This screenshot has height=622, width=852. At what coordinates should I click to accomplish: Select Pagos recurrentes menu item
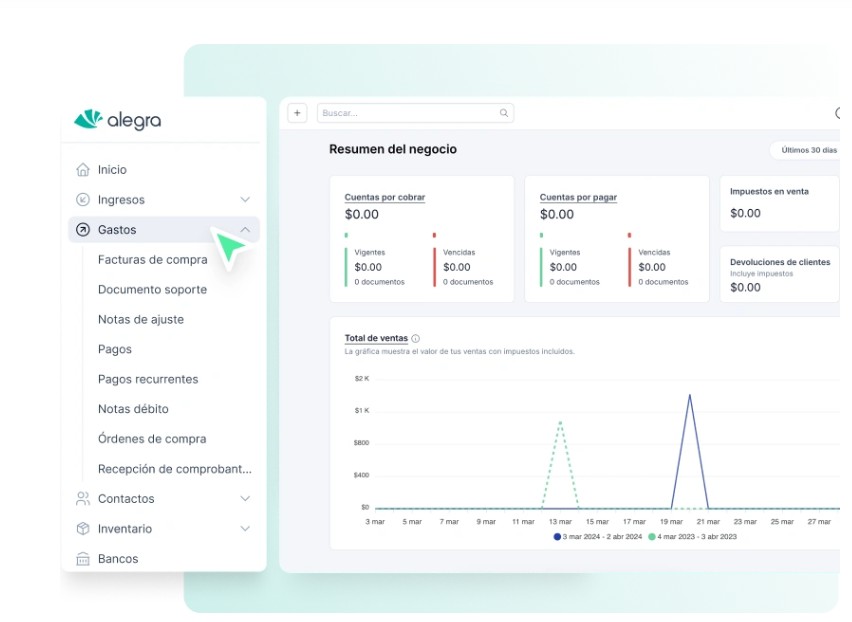[148, 379]
